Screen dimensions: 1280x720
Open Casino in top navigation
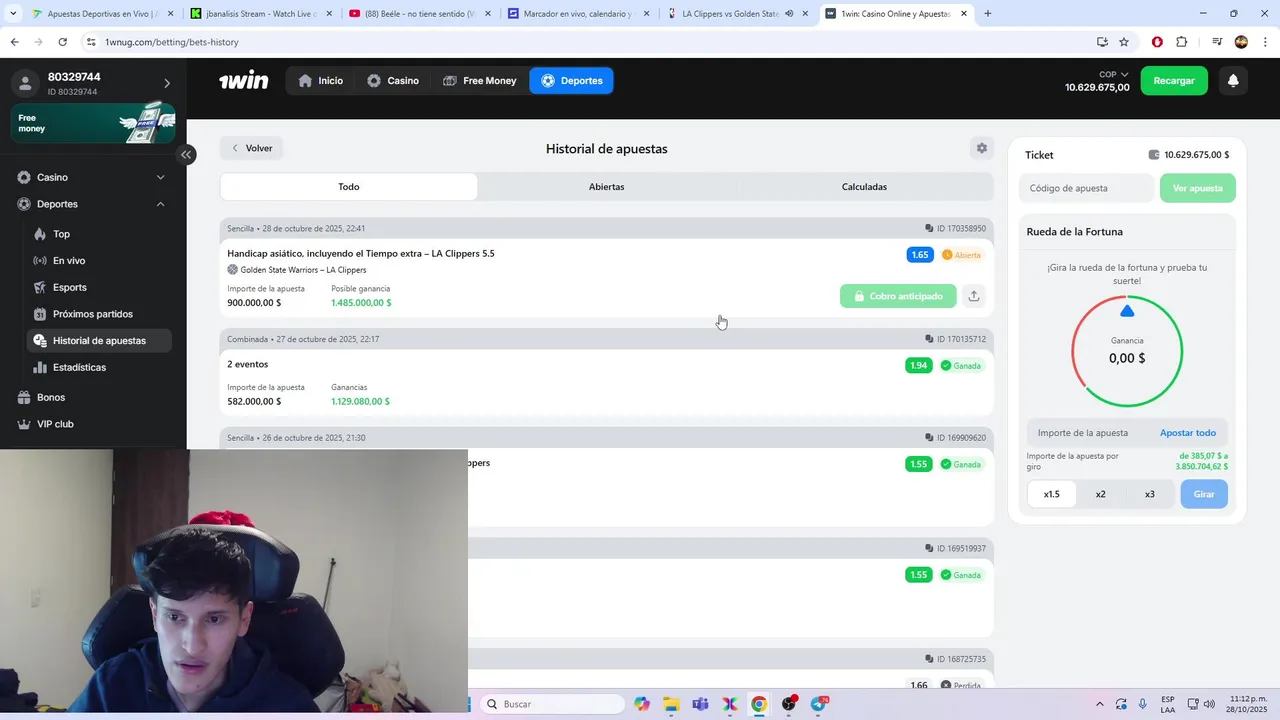393,81
